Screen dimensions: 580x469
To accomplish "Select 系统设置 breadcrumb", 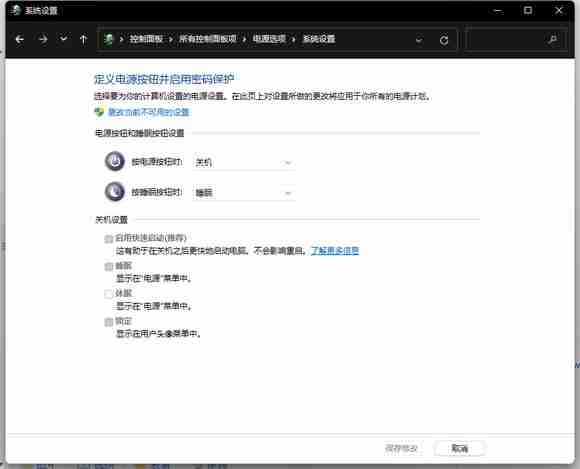I will tap(319, 39).
